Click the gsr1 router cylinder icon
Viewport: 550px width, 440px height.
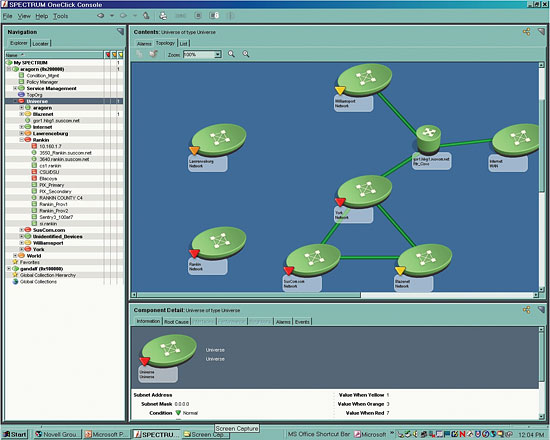pyautogui.click(x=428, y=139)
